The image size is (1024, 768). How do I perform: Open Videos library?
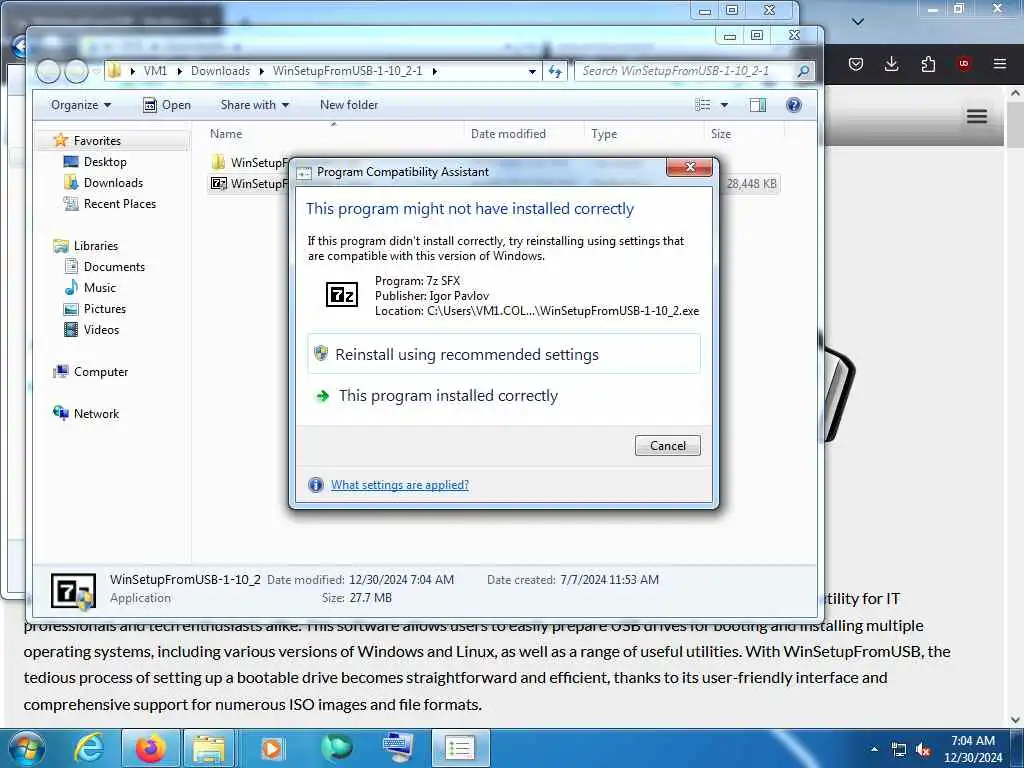[x=101, y=329]
